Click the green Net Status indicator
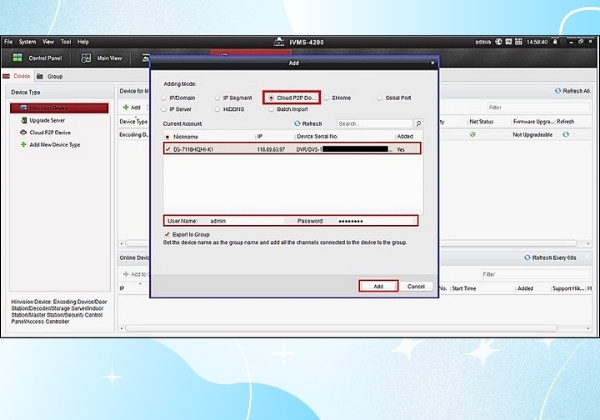This screenshot has width=600, height=420. [473, 135]
